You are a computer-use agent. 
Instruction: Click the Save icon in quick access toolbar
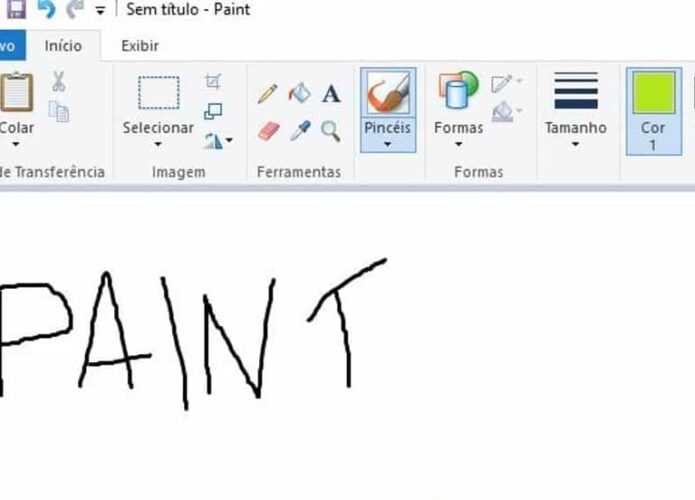tap(16, 9)
